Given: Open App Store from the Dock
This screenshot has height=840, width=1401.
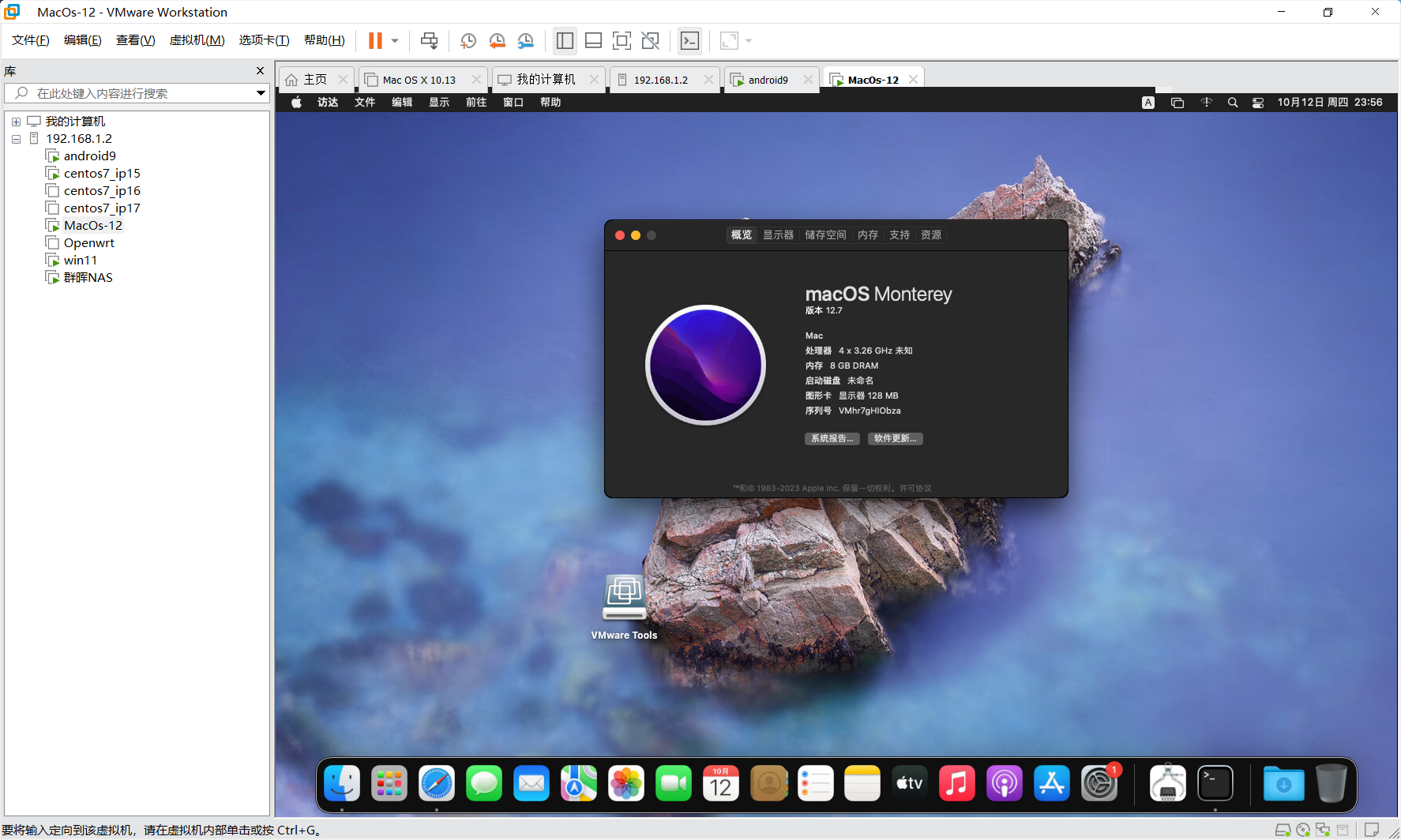Looking at the screenshot, I should click(x=1052, y=784).
